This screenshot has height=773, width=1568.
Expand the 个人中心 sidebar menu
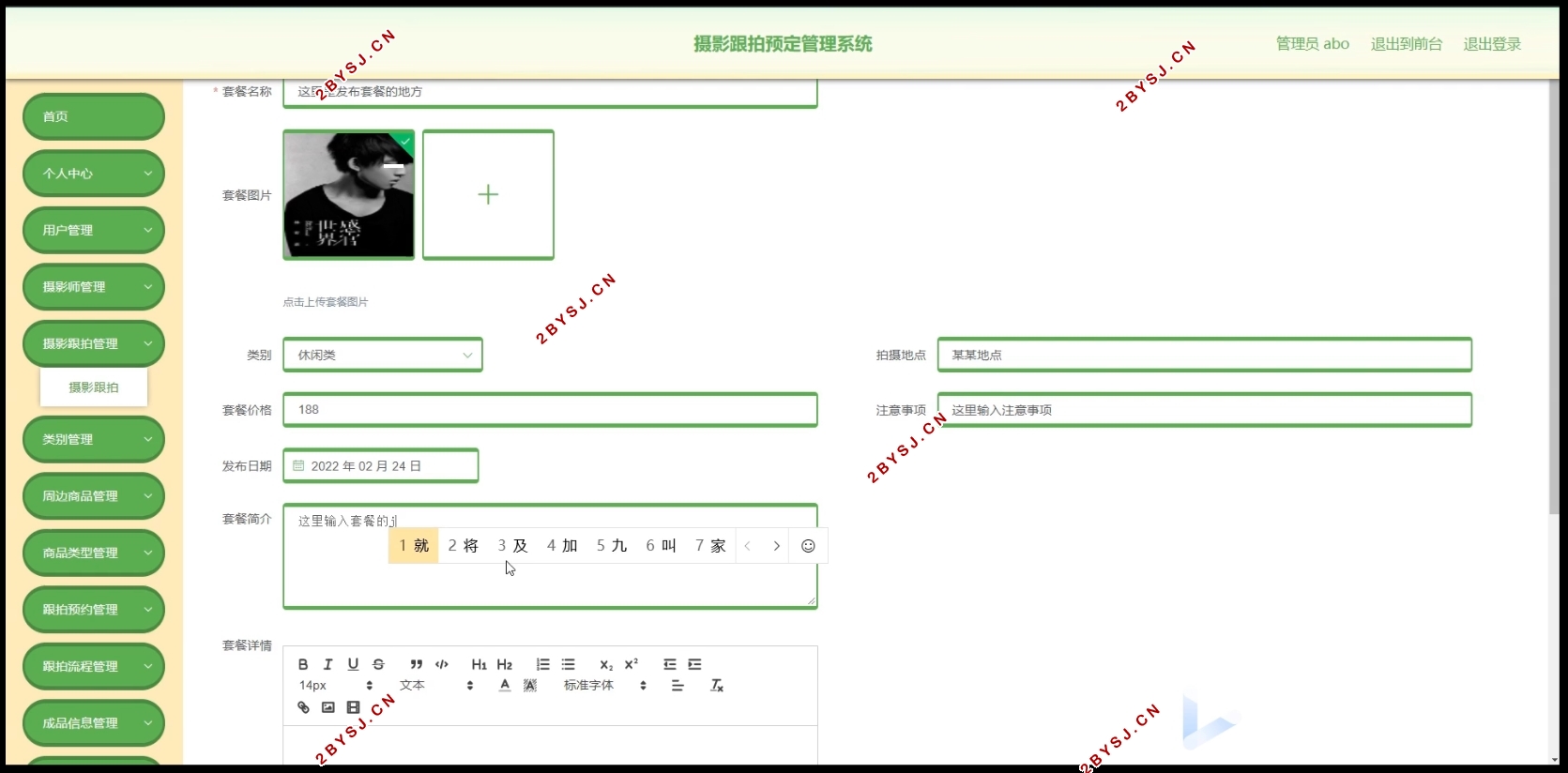93,174
